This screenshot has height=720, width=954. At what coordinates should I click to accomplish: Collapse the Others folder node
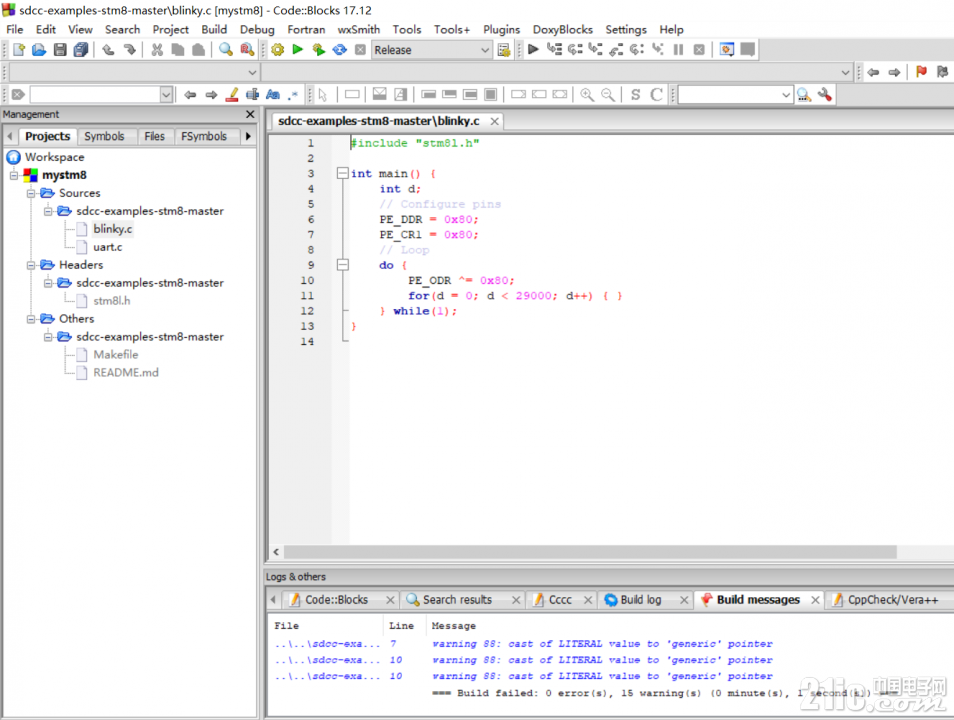click(30, 319)
